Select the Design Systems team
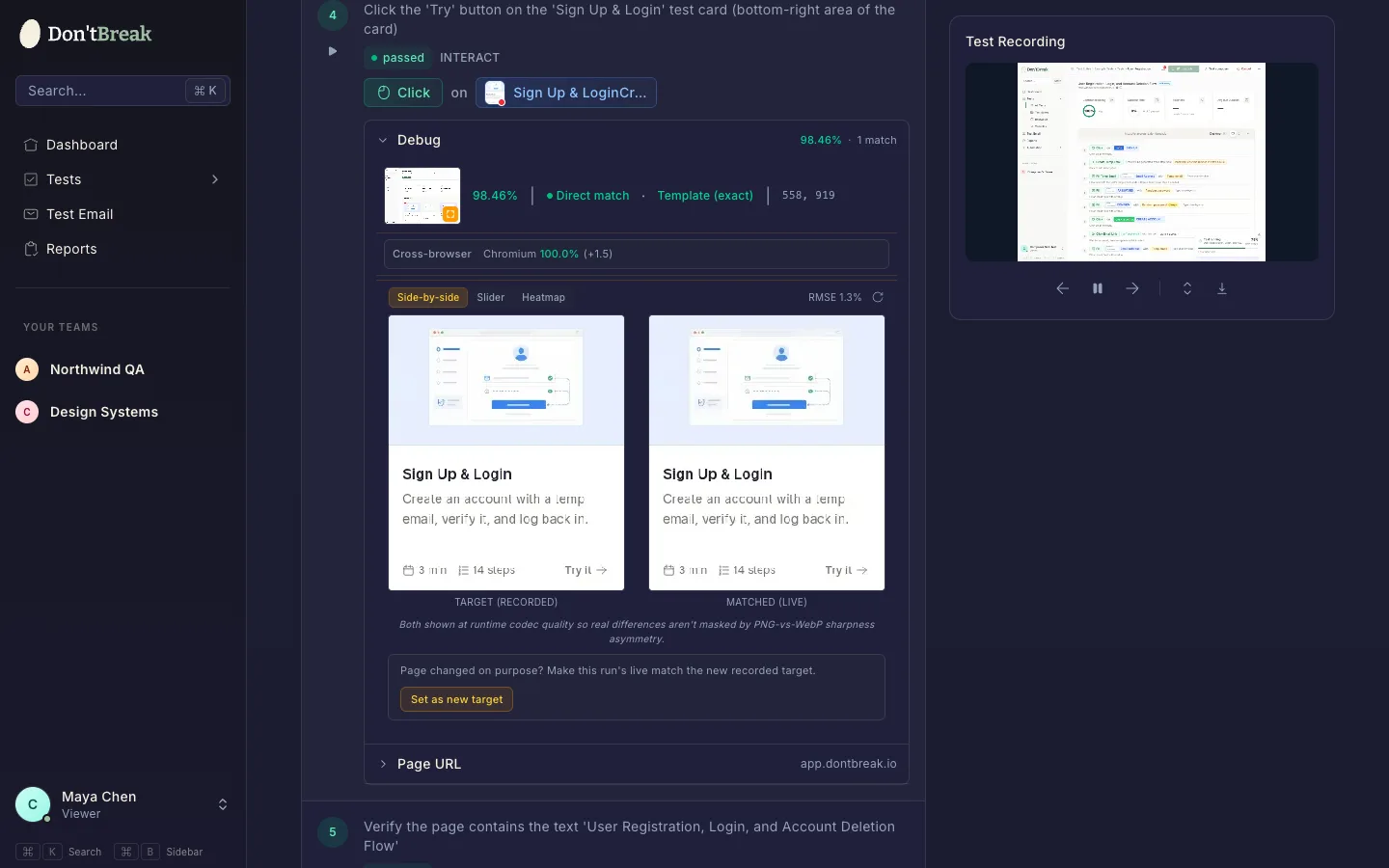 click(x=123, y=412)
